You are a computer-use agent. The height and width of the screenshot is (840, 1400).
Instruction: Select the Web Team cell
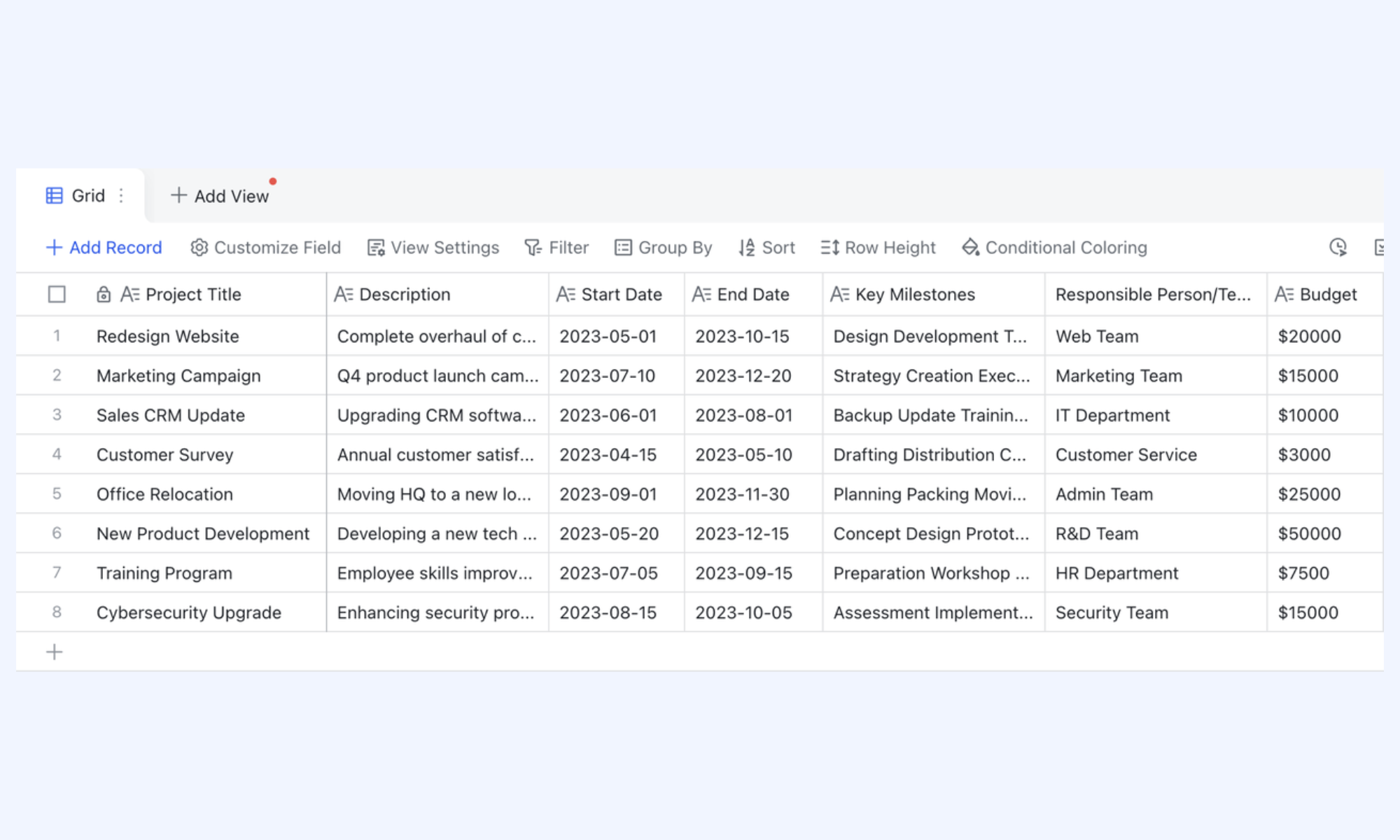point(1156,336)
